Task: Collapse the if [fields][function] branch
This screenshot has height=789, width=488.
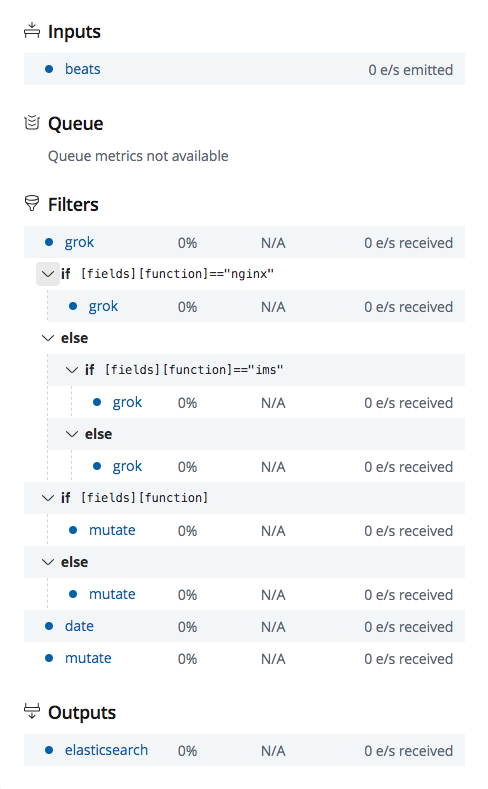Action: click(x=48, y=498)
